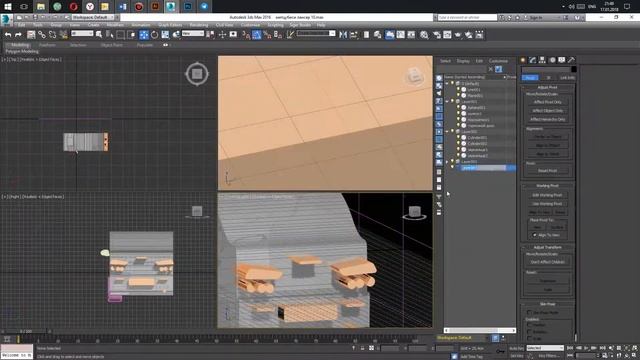Click the Scene Explorer search filter field
Image resolution: width=640 pixels, height=360 pixels.
(x=462, y=69)
